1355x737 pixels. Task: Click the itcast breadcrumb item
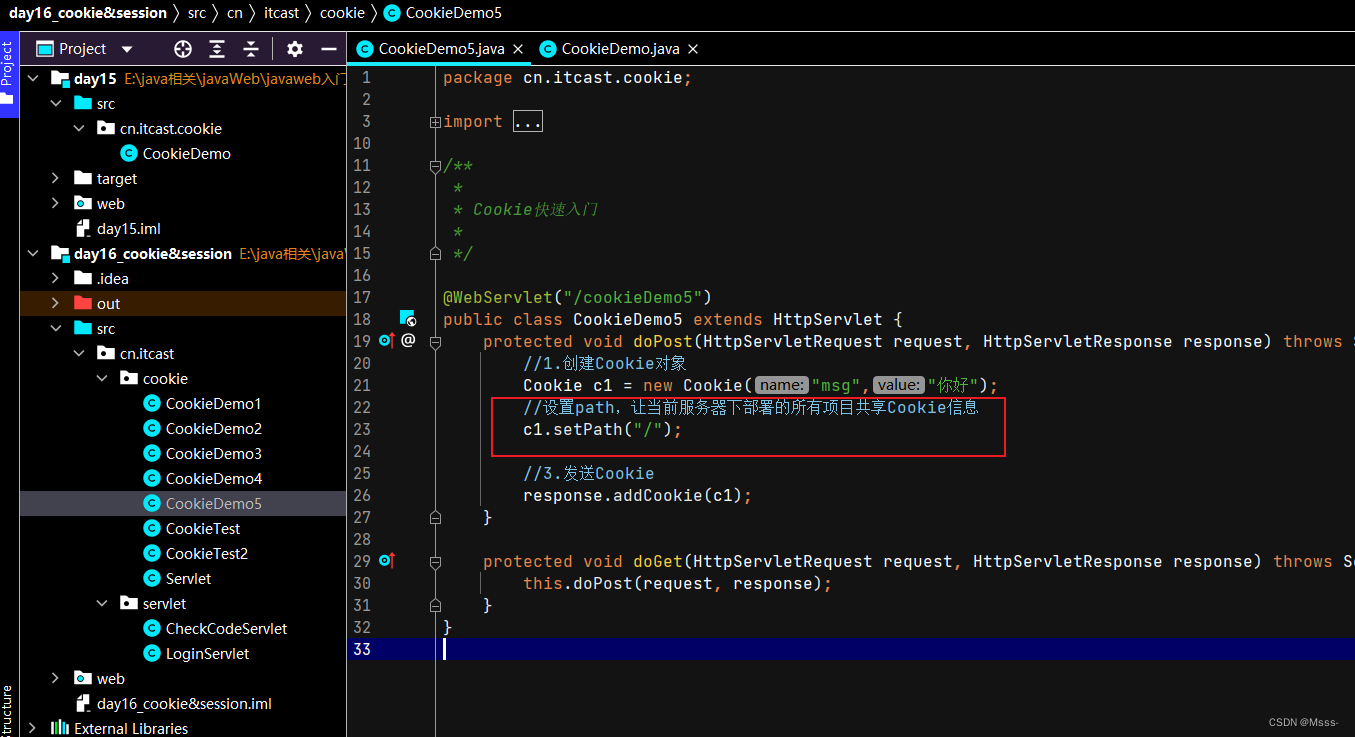pyautogui.click(x=282, y=13)
